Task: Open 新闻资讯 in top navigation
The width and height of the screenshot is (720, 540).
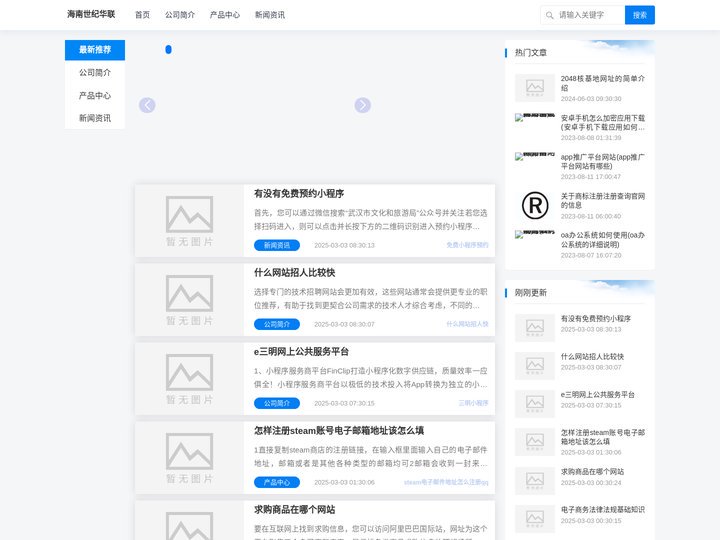Action: pos(270,15)
